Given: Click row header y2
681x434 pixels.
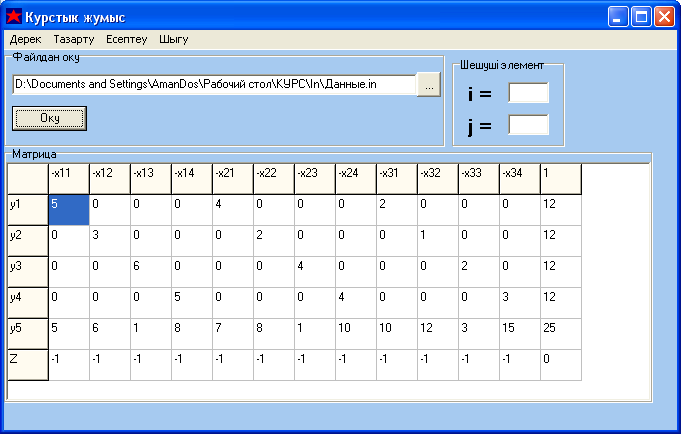Looking at the screenshot, I should (x=28, y=241).
